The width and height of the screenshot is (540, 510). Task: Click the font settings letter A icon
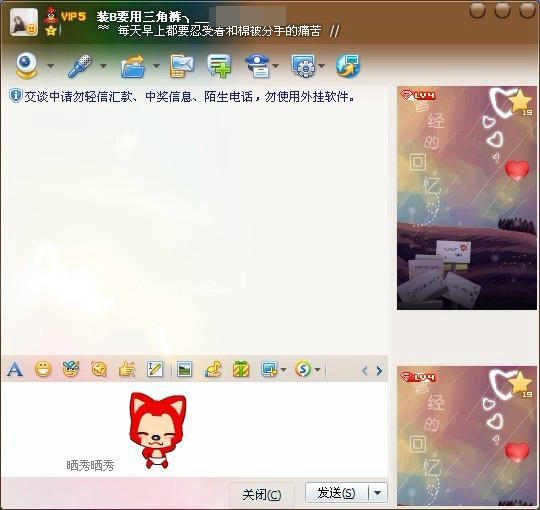pos(15,370)
